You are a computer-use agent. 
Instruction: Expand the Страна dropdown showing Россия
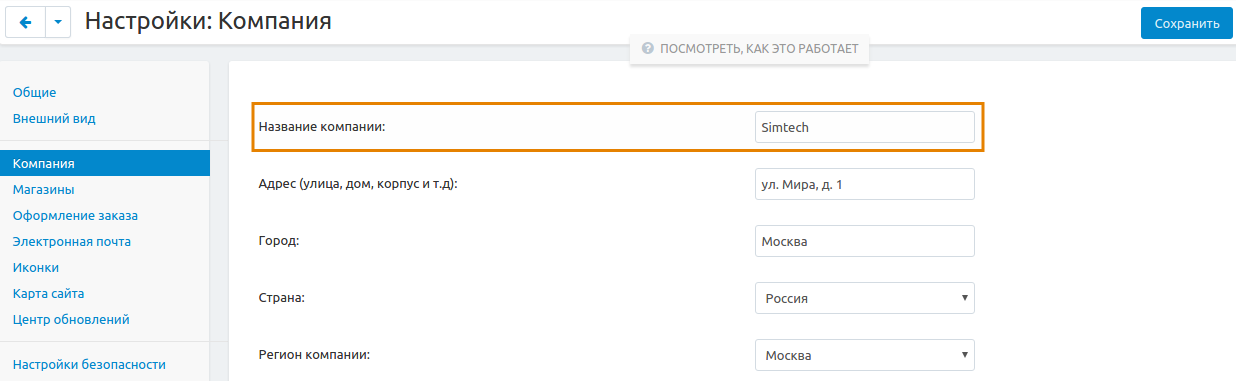[x=865, y=298]
